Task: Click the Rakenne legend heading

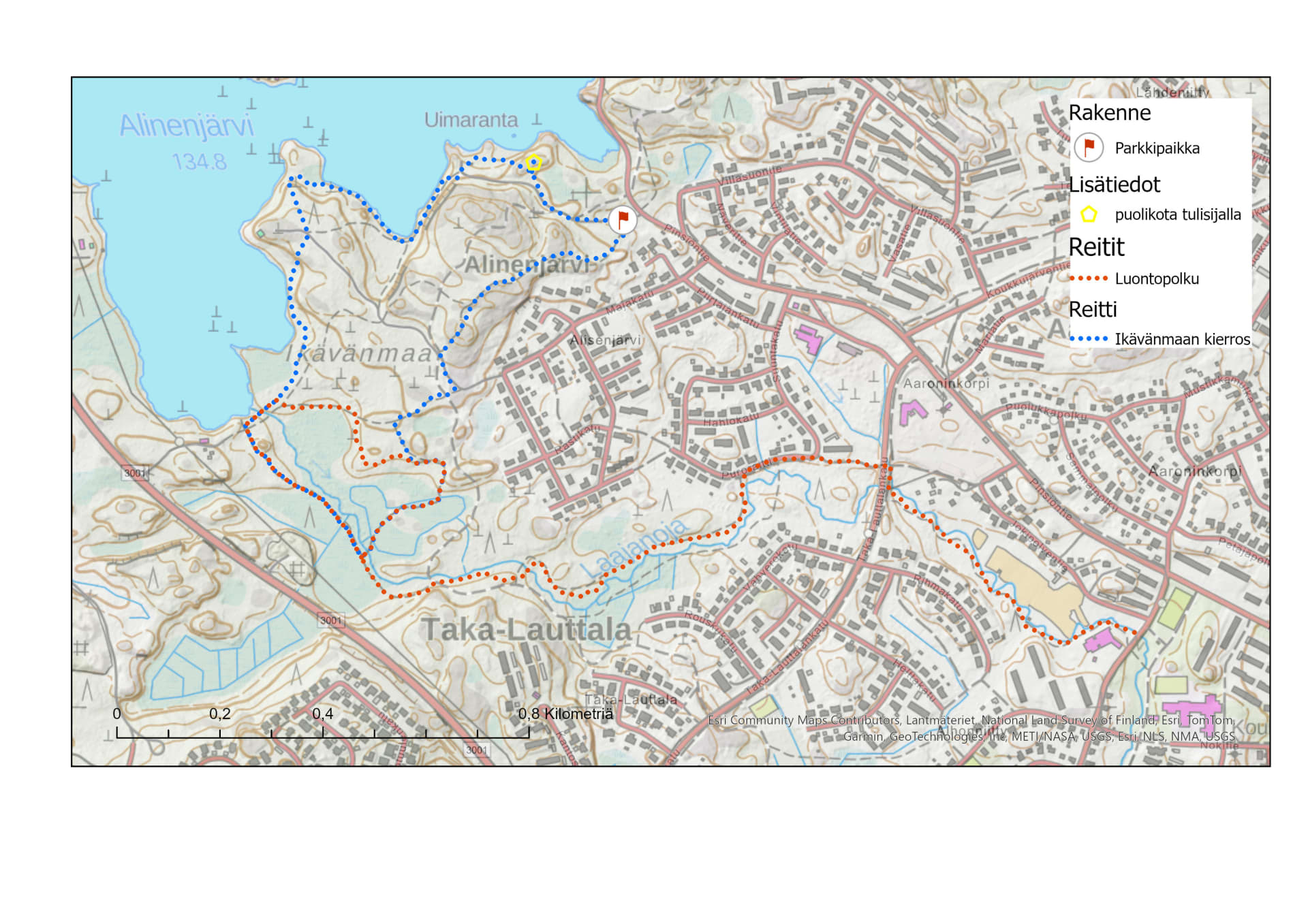Action: tap(1109, 112)
